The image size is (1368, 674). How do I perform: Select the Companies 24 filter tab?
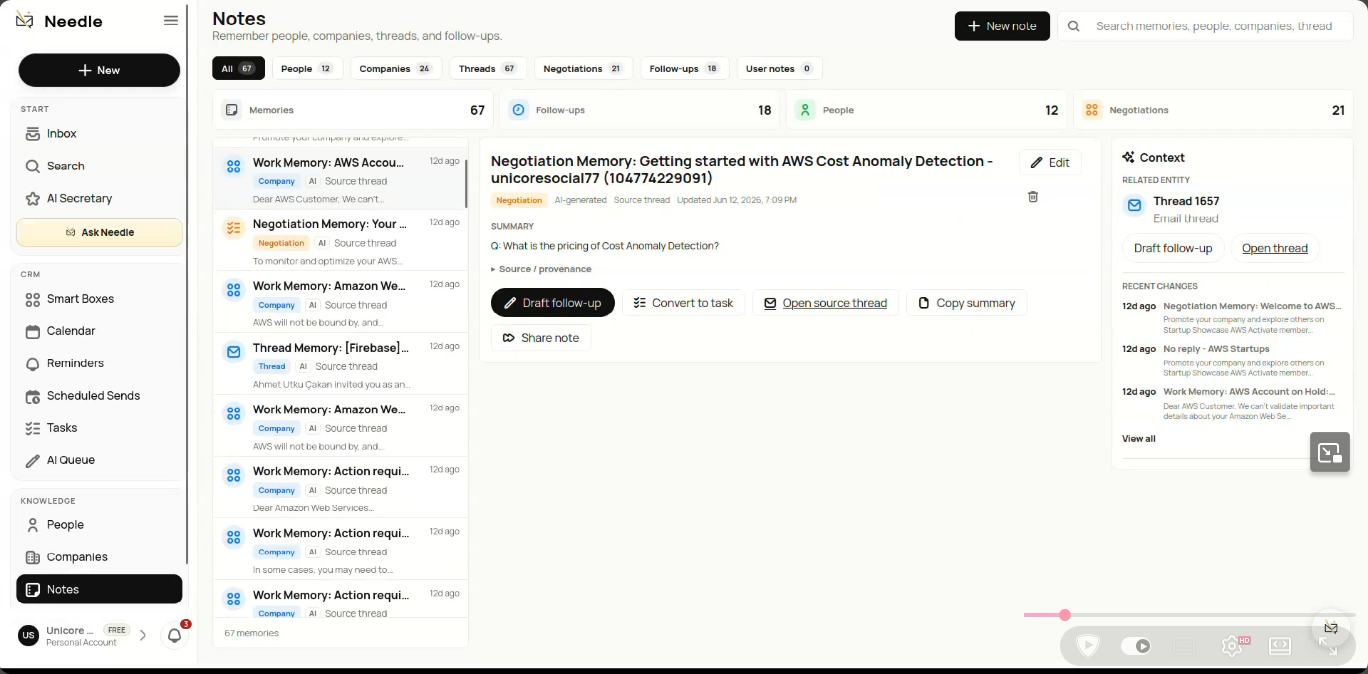click(396, 69)
